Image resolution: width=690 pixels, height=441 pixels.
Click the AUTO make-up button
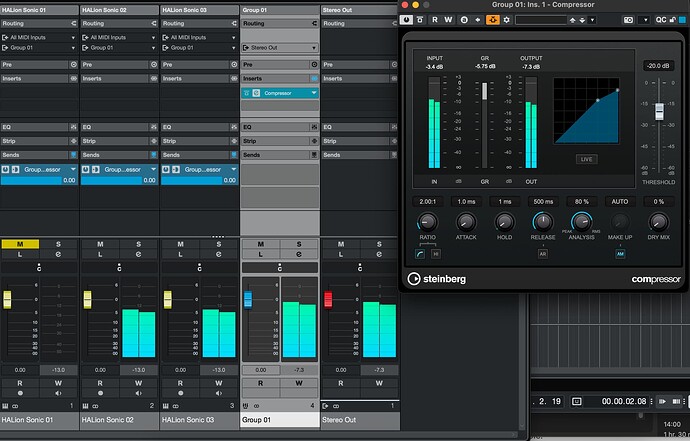(622, 201)
